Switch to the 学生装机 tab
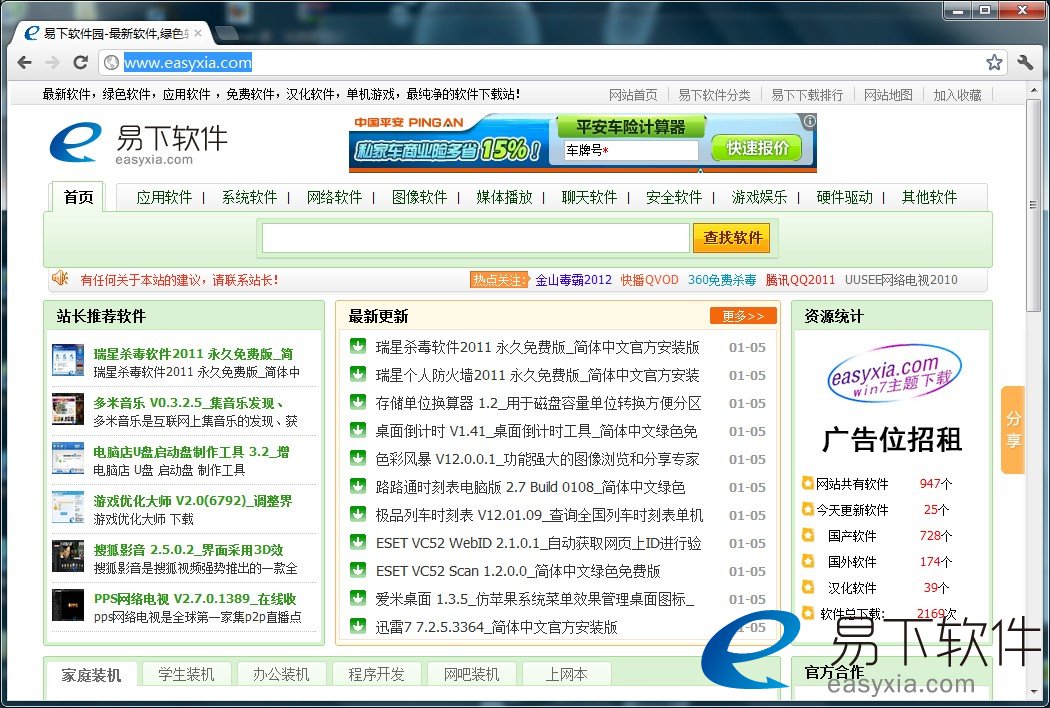The width and height of the screenshot is (1050, 708). [x=186, y=674]
